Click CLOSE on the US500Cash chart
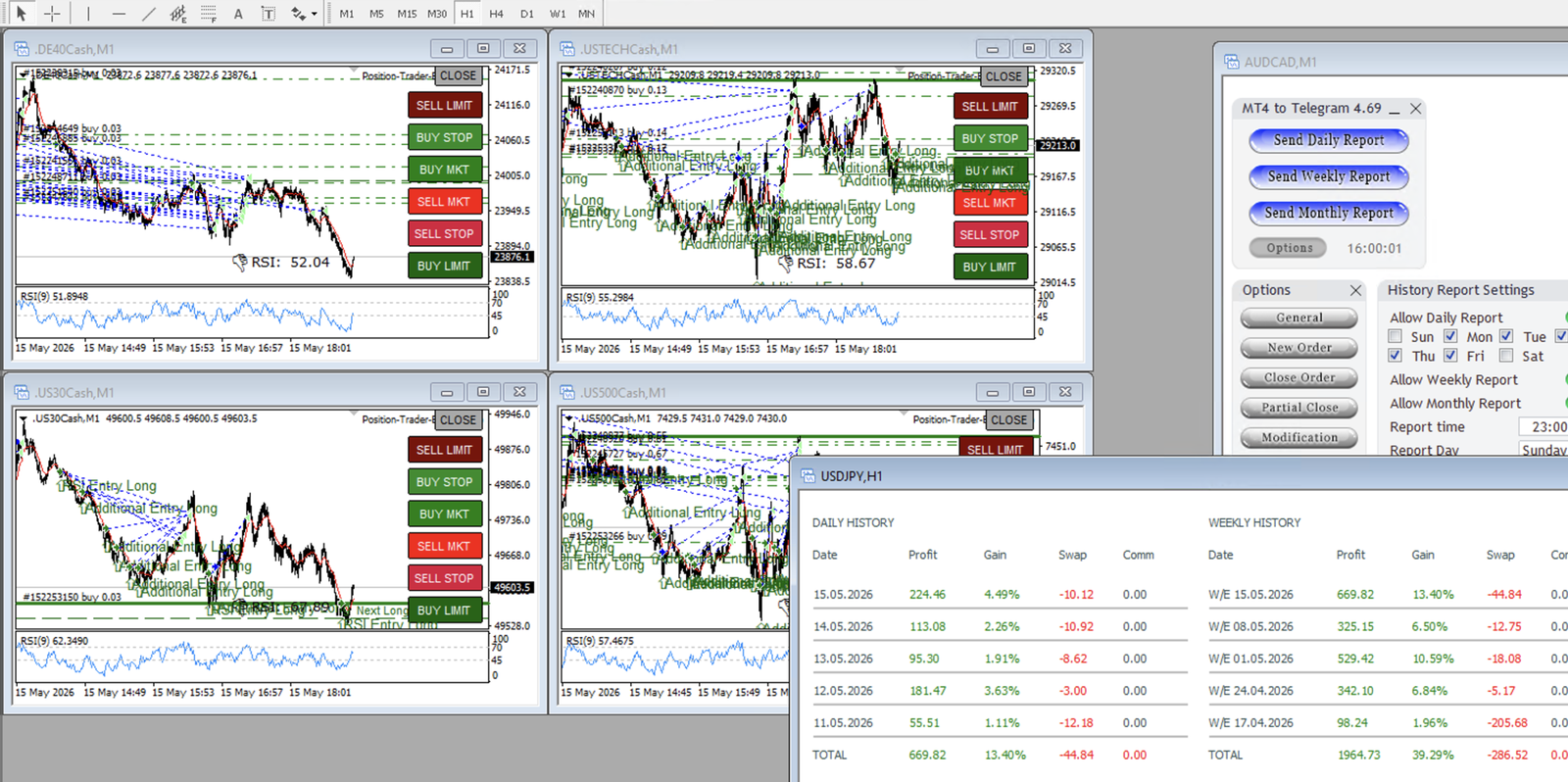Viewport: 1568px width, 782px height. pyautogui.click(x=1009, y=419)
